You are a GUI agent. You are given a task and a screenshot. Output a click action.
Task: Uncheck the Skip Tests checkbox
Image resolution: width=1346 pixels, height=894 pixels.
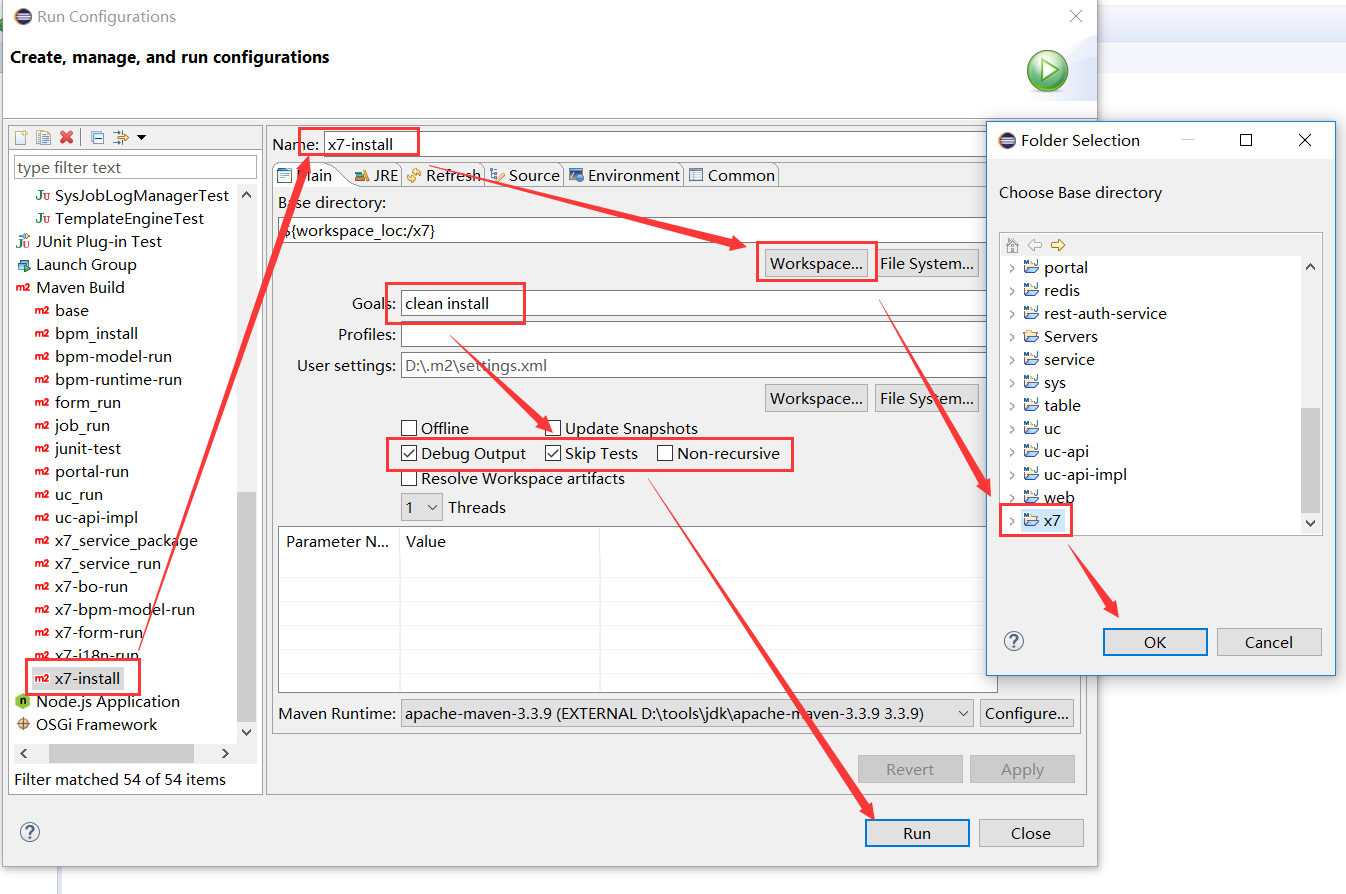(x=553, y=453)
